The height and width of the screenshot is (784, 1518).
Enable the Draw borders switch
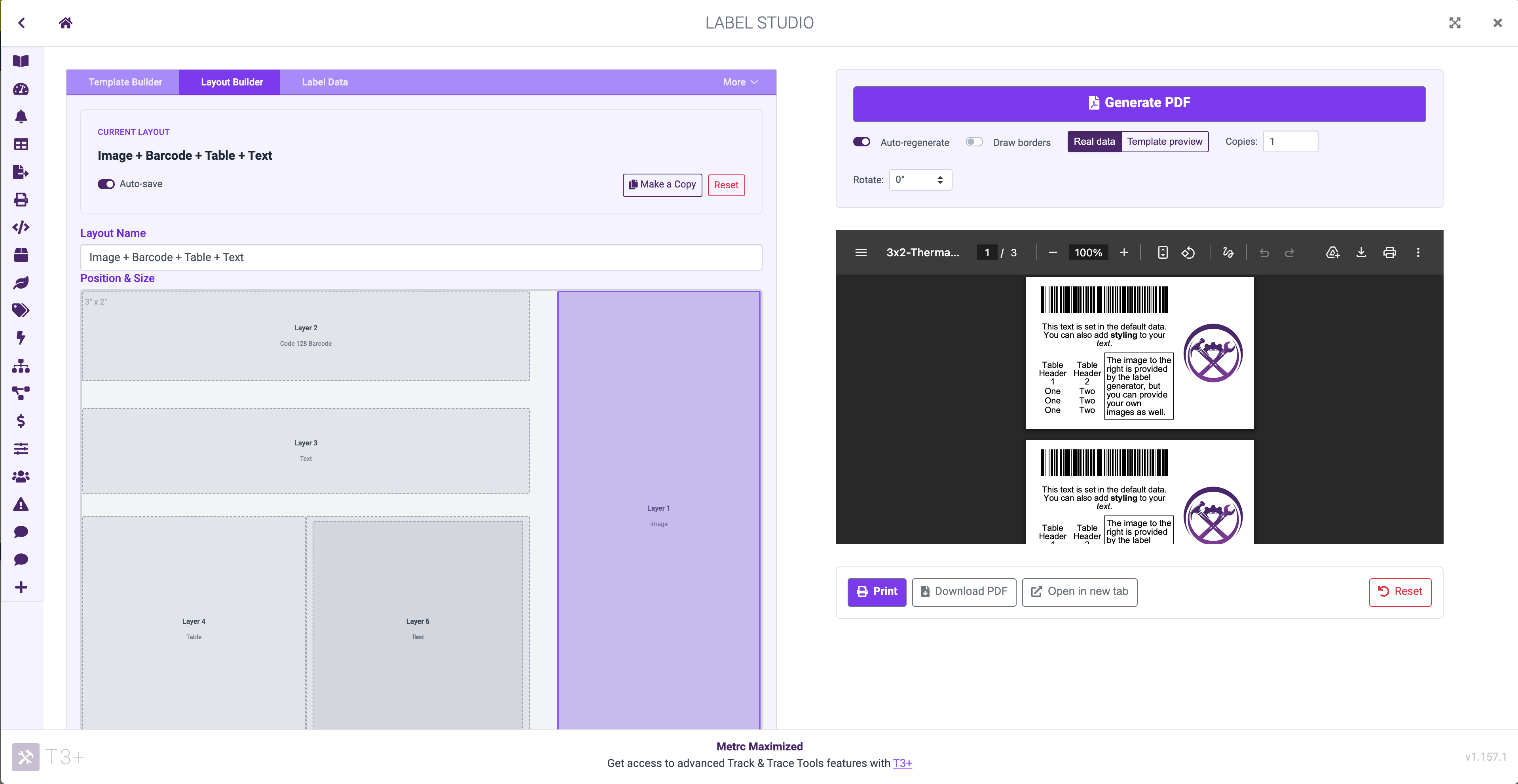(975, 142)
